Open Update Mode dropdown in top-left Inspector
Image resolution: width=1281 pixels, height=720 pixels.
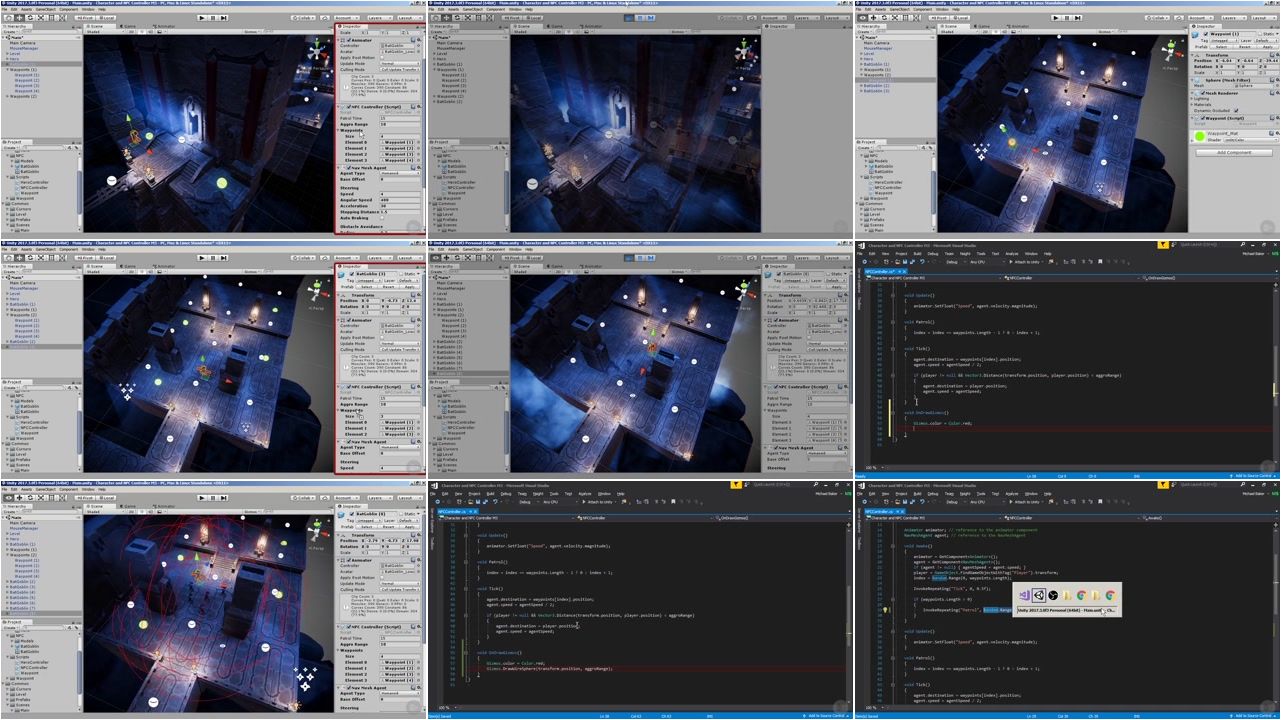point(400,63)
